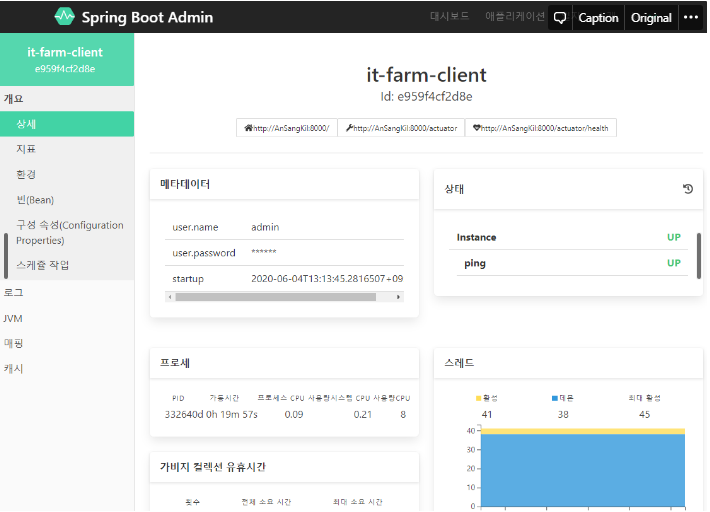
Task: Click the Instance status row
Action: (568, 237)
